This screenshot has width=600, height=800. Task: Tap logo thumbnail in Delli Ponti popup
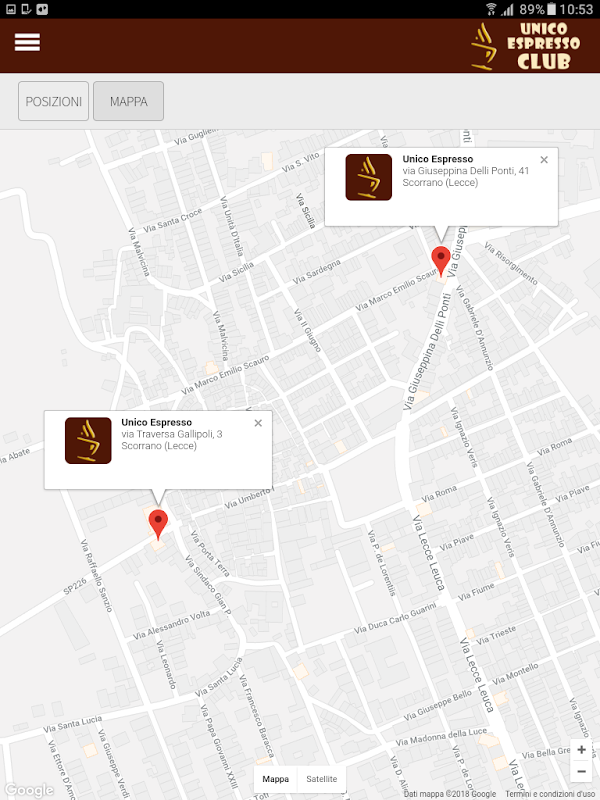pos(368,177)
